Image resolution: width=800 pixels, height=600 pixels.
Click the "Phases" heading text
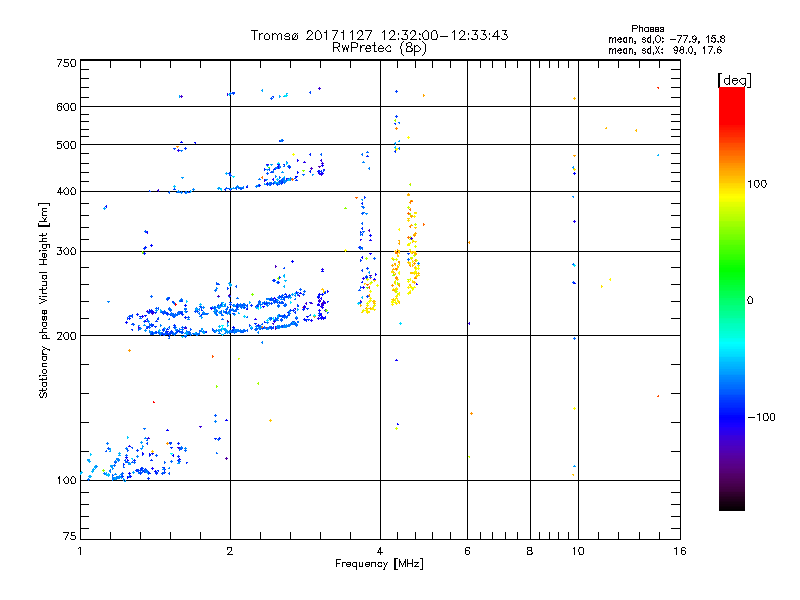(647, 29)
